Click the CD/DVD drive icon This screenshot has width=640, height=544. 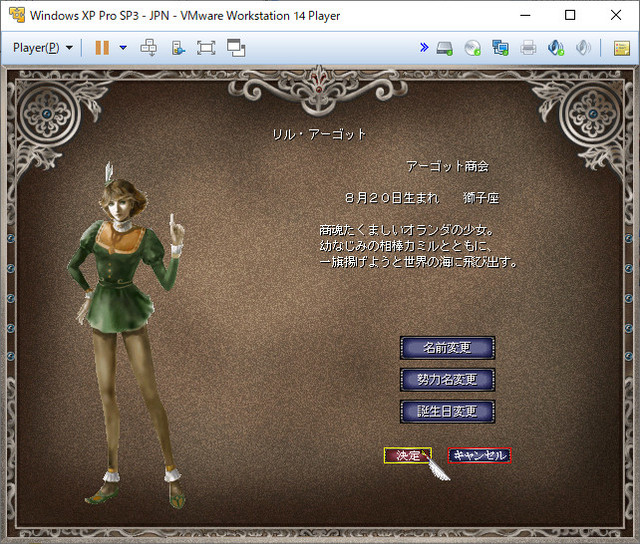pos(472,48)
